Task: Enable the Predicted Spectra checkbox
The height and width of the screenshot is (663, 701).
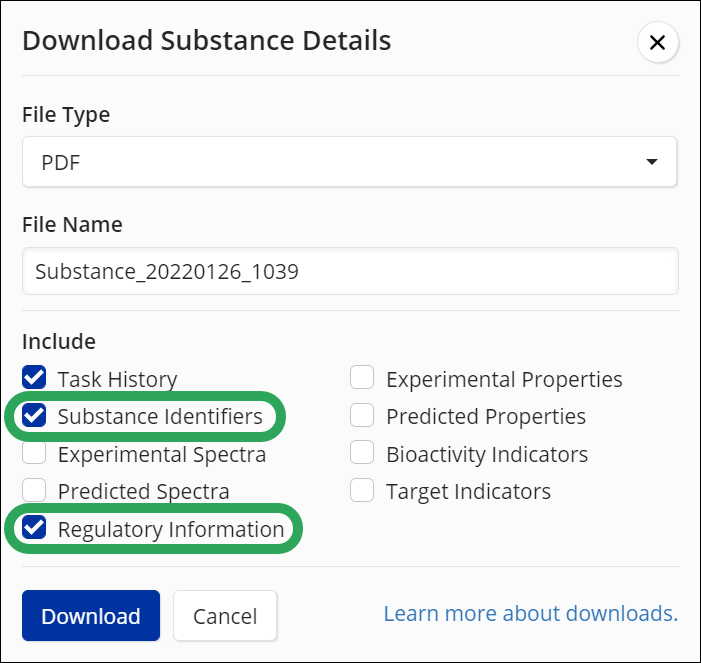Action: point(34,490)
